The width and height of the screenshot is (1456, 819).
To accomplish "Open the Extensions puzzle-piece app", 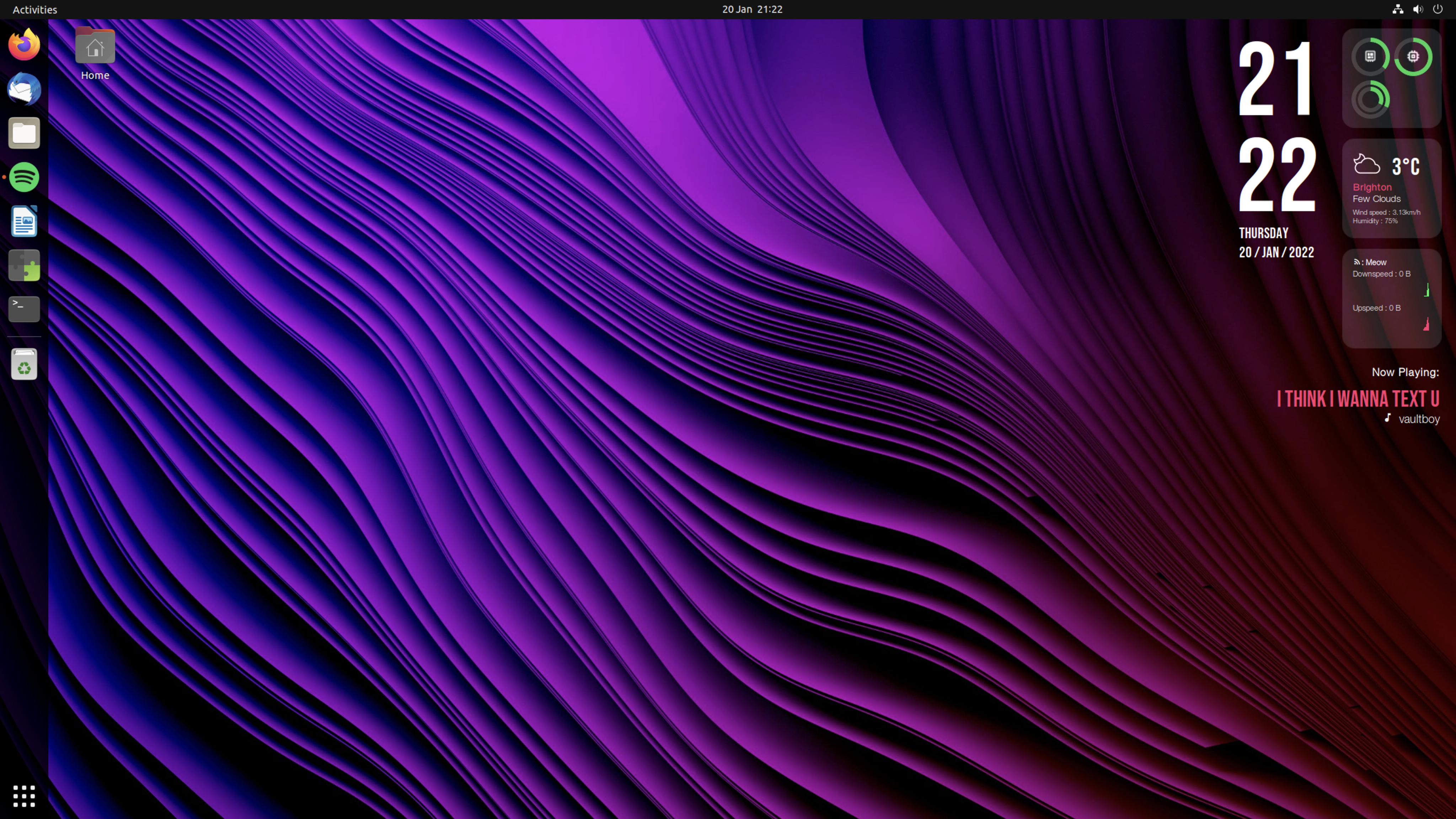I will (x=24, y=265).
